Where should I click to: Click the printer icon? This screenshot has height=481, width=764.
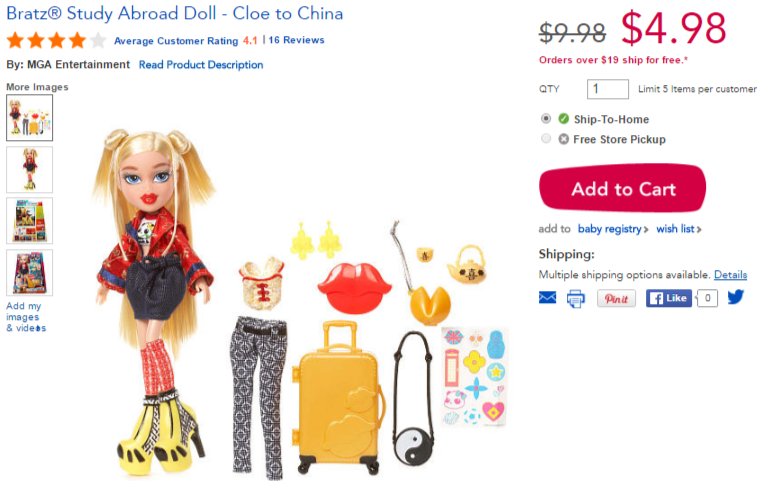(575, 298)
